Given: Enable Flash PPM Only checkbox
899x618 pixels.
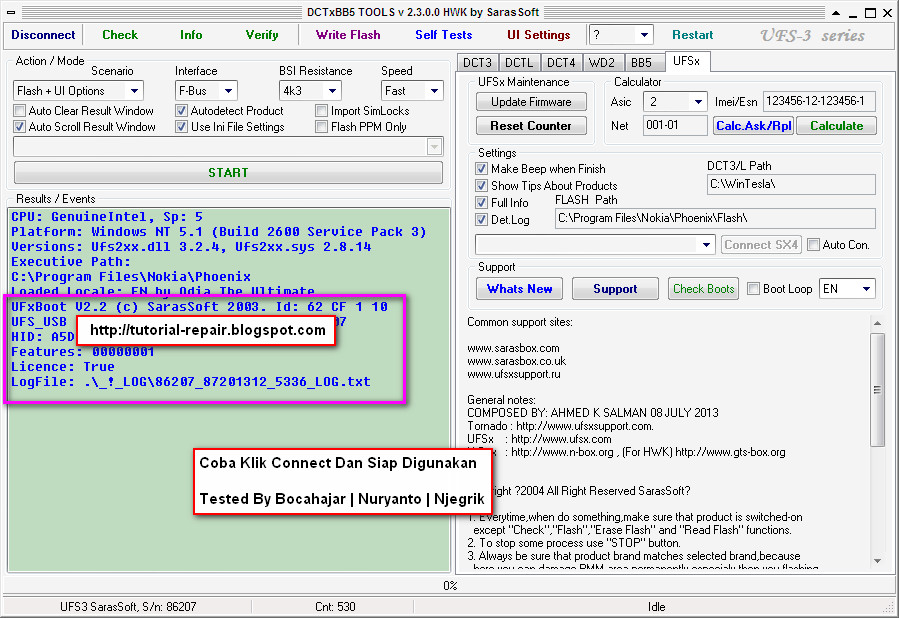Looking at the screenshot, I should (322, 127).
